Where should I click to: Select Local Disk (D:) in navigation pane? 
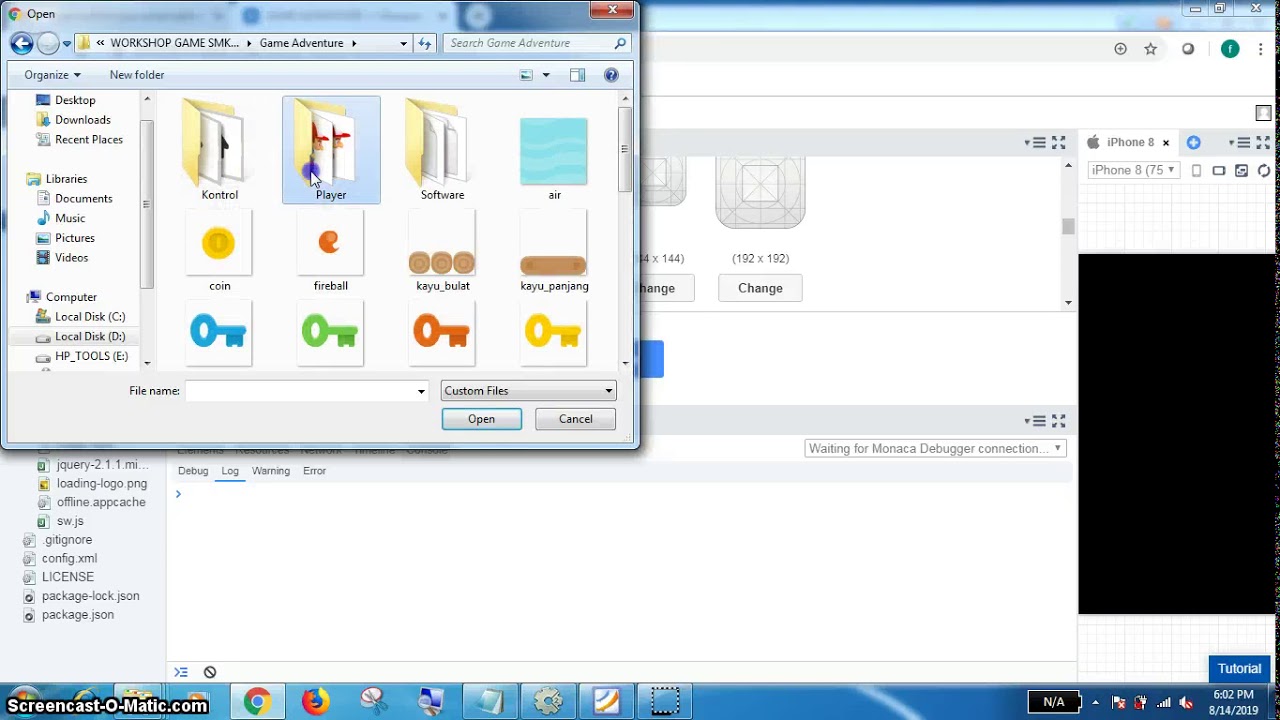[x=89, y=337]
